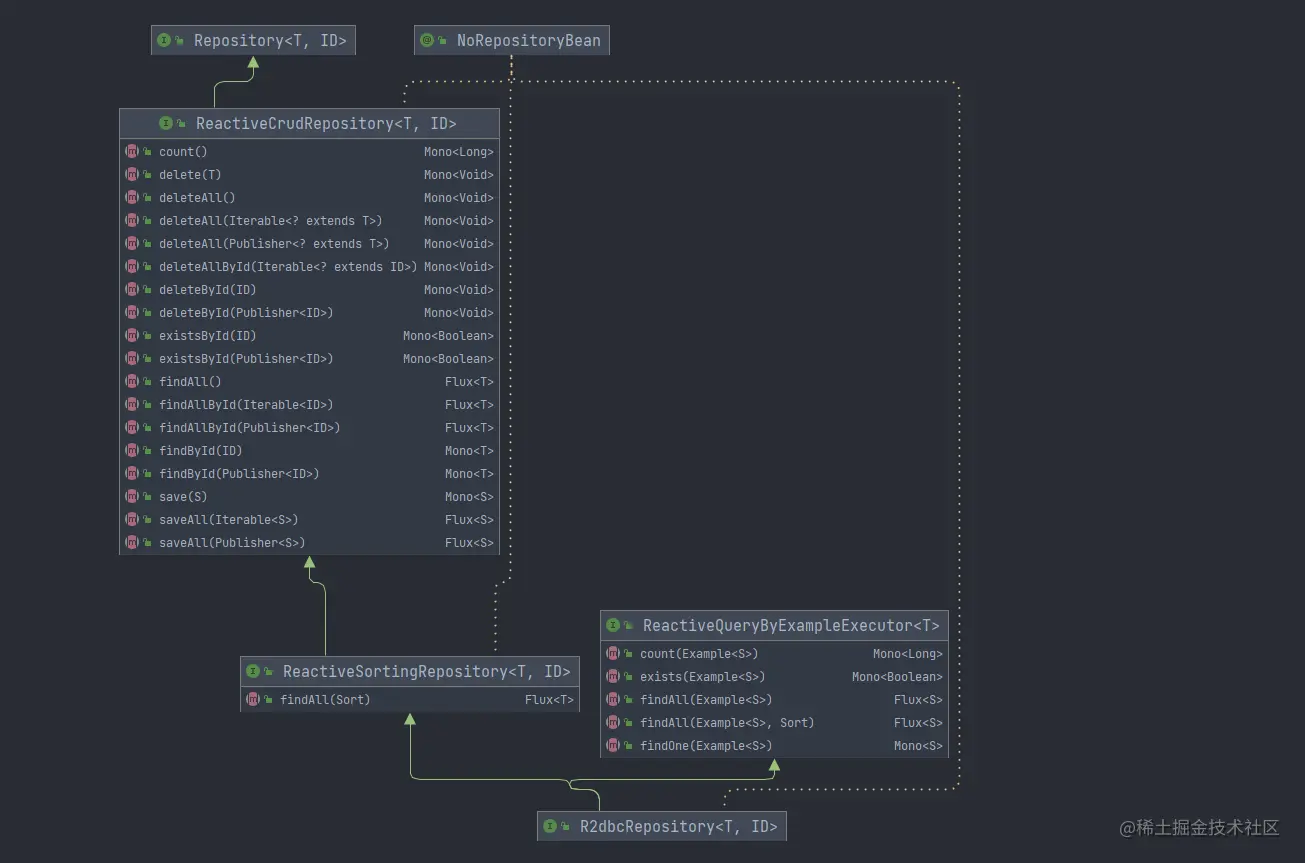
Task: Select existsById(Publisher<ID>) method text
Action: pyautogui.click(x=246, y=359)
